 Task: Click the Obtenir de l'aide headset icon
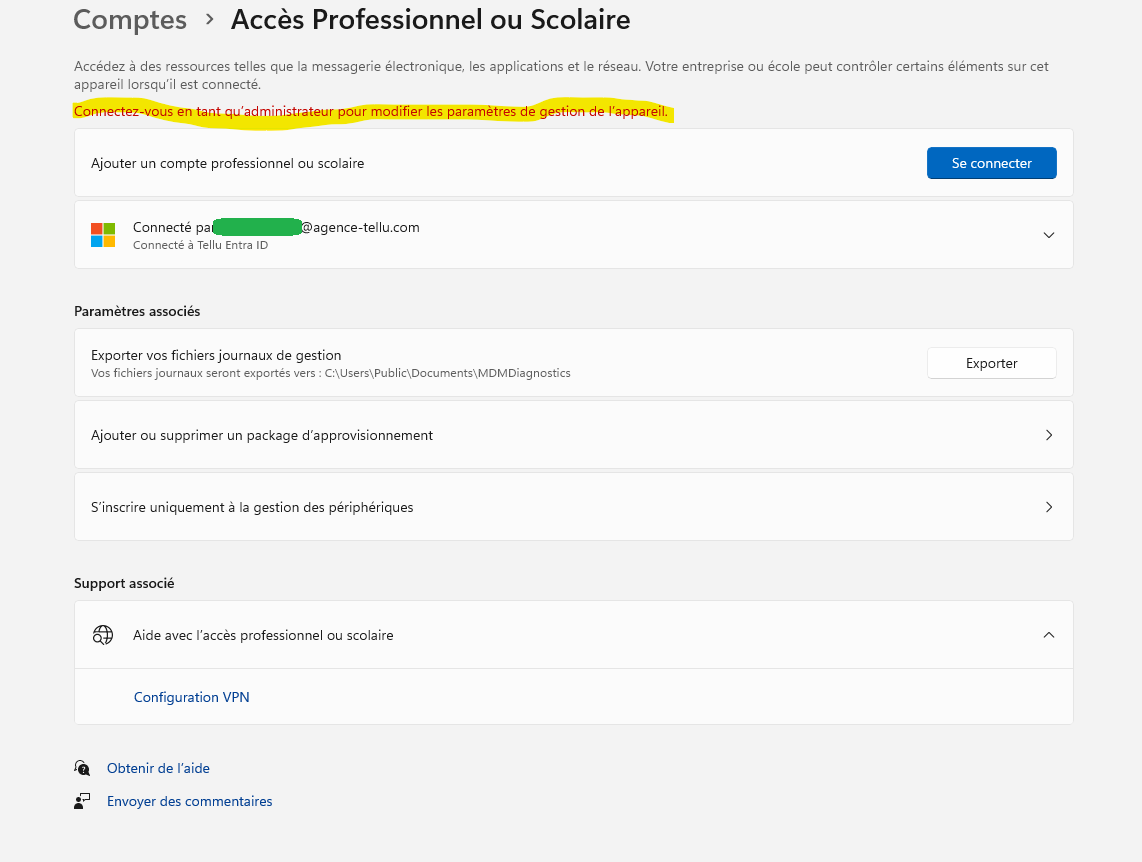point(82,768)
